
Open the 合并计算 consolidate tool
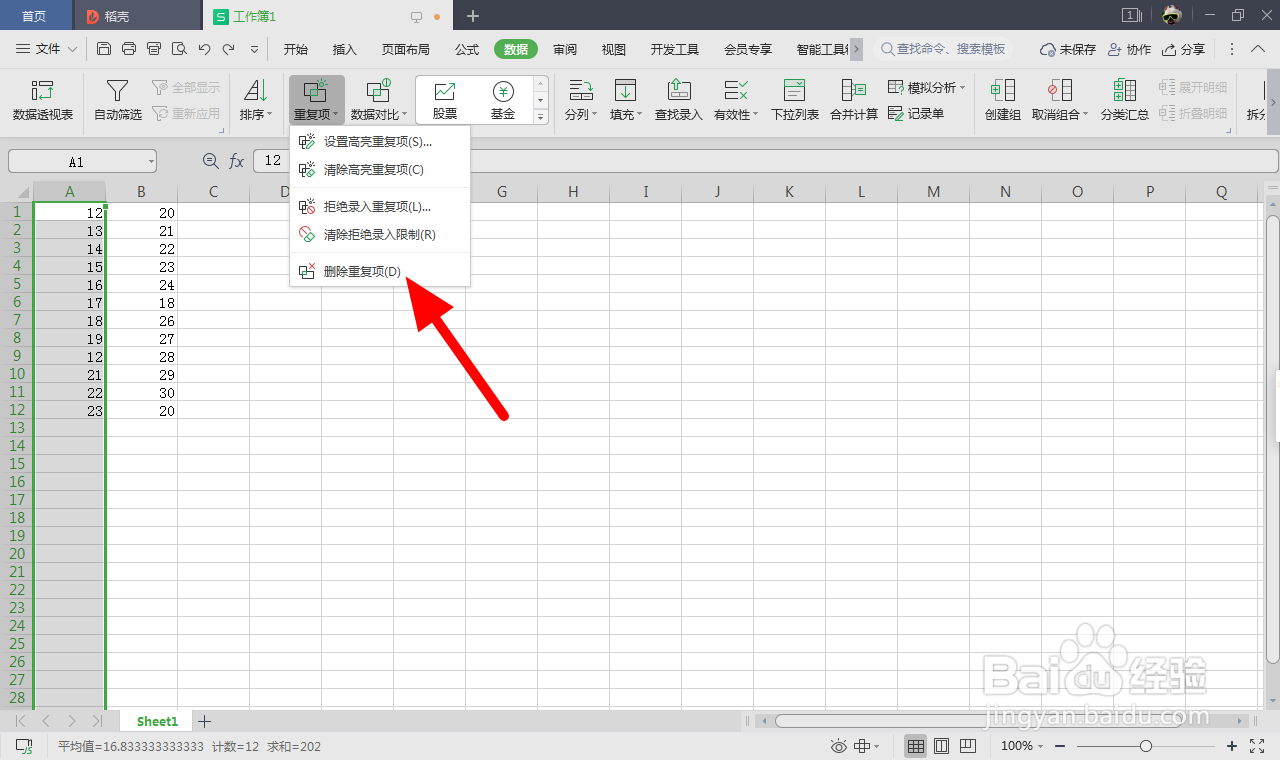point(854,100)
